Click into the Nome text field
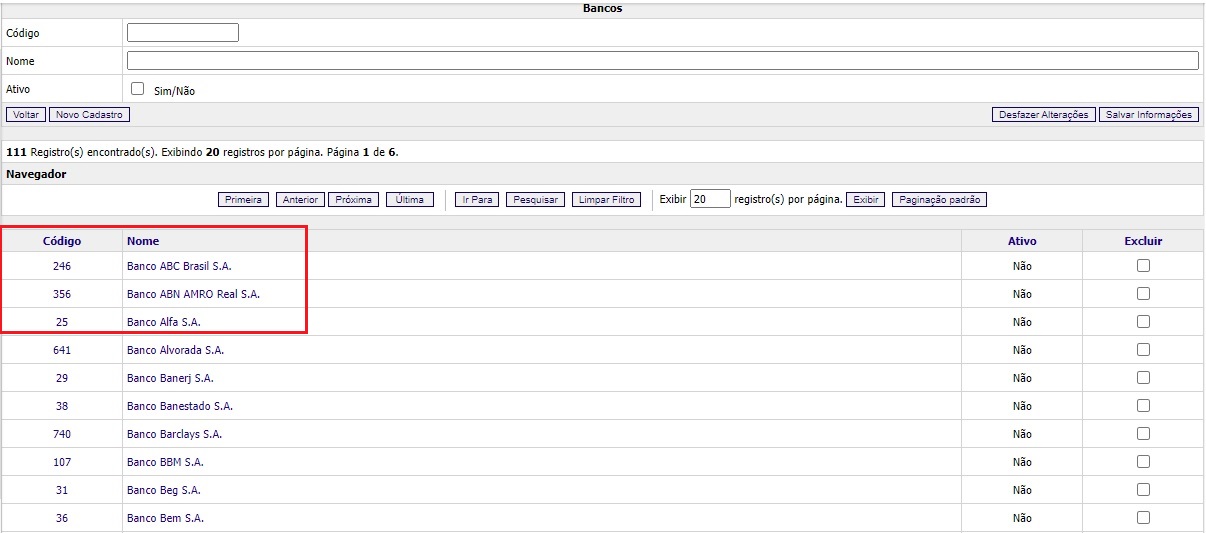Screen dimensions: 1206x533 [662, 61]
